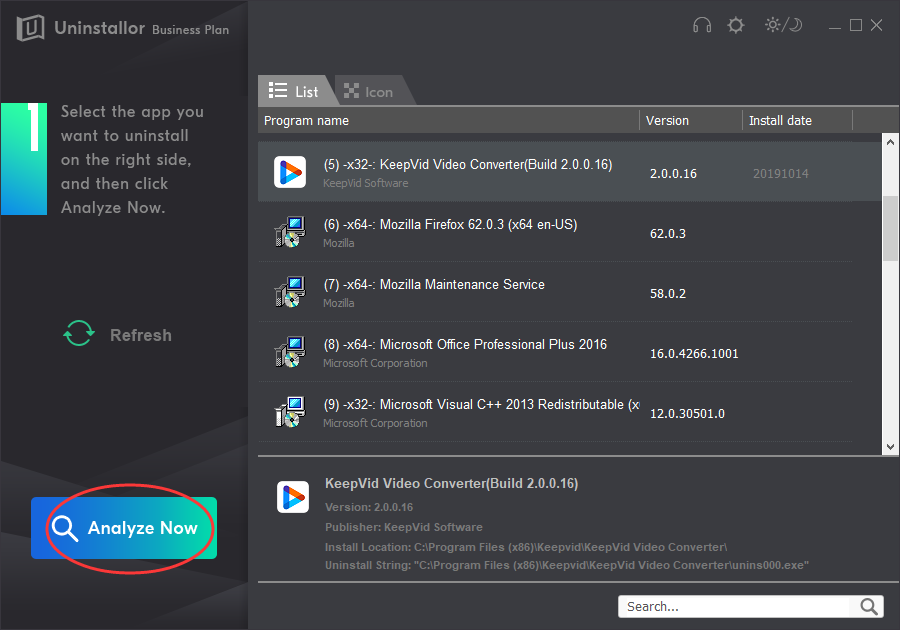This screenshot has height=630, width=900.
Task: Open settings gear icon
Action: tap(735, 25)
